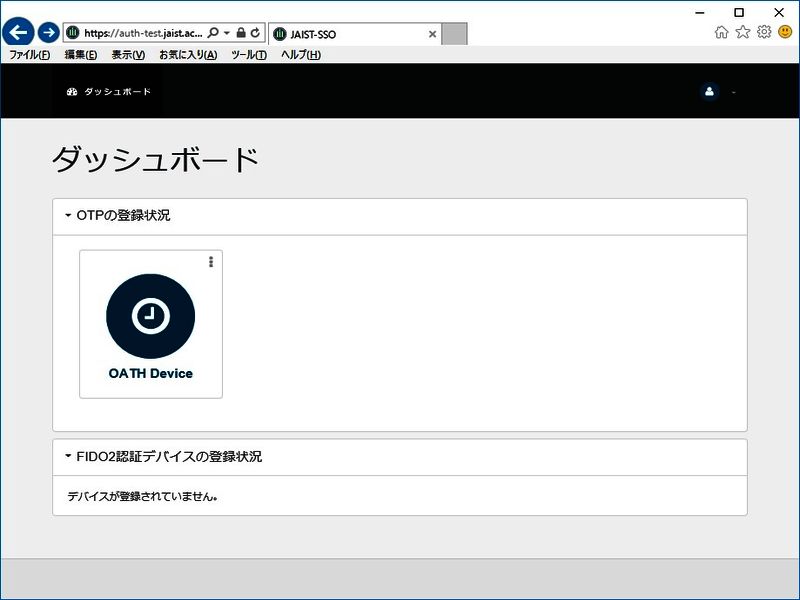Open OATH Device card options menu
The width and height of the screenshot is (800, 600).
click(x=211, y=262)
